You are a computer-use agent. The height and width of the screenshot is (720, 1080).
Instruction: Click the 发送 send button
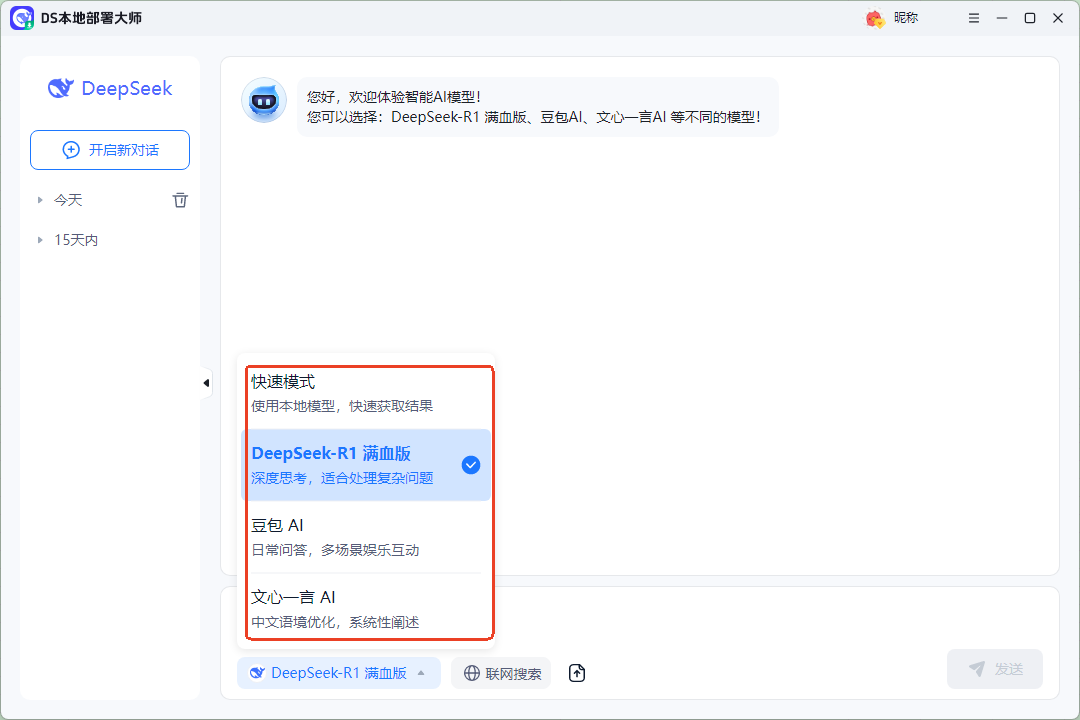(x=995, y=668)
